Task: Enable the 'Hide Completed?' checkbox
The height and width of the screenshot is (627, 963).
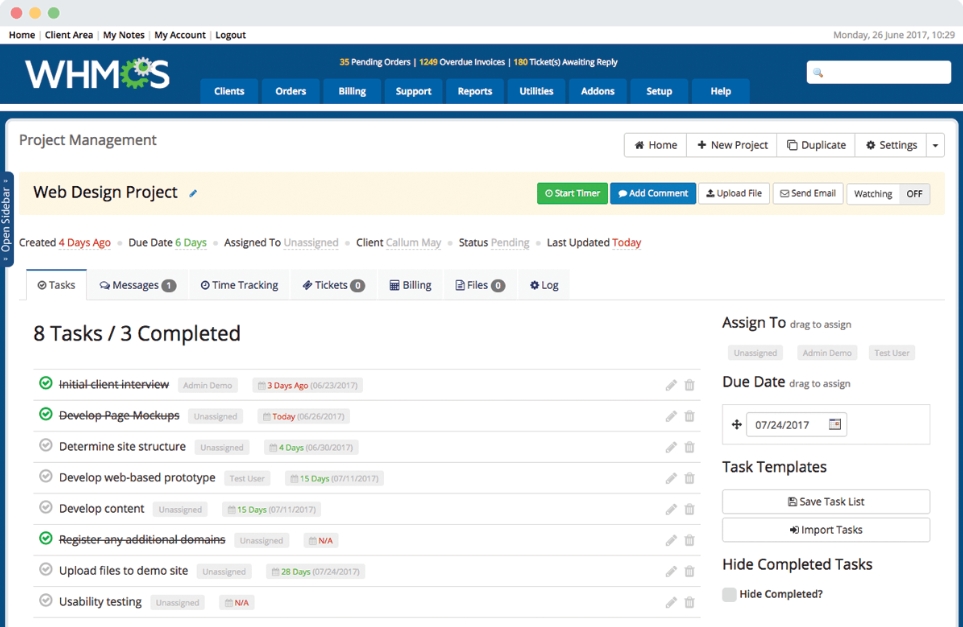Action: [729, 594]
